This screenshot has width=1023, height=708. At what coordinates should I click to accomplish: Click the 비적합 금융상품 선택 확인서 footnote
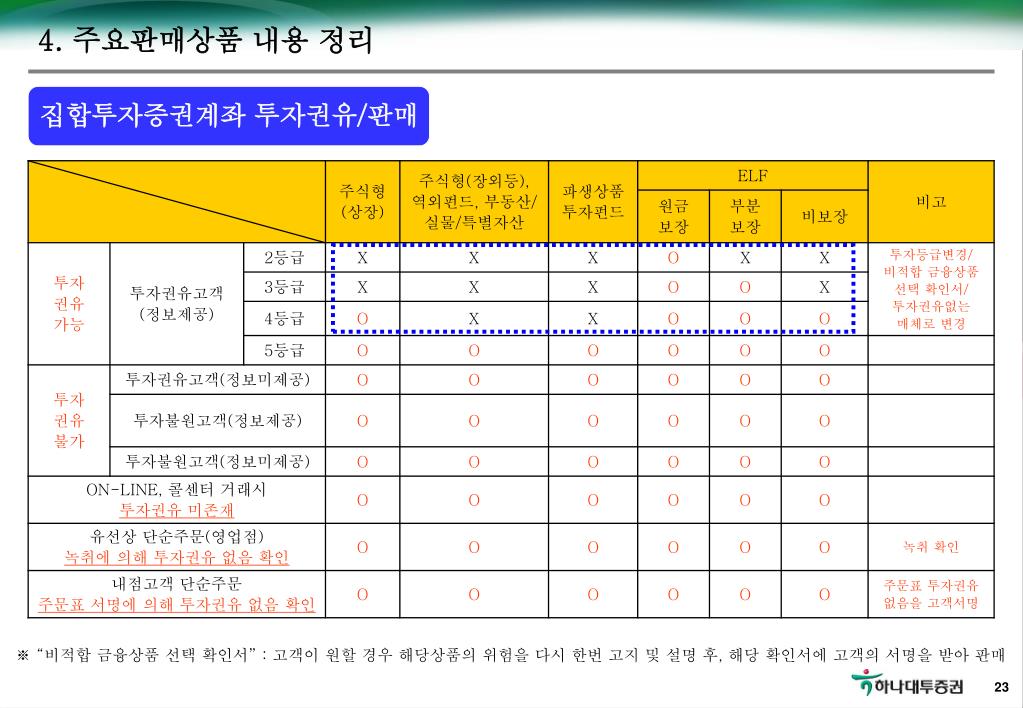512,654
